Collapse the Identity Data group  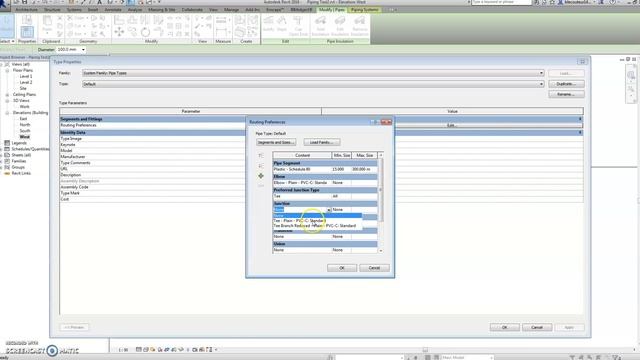[580, 133]
